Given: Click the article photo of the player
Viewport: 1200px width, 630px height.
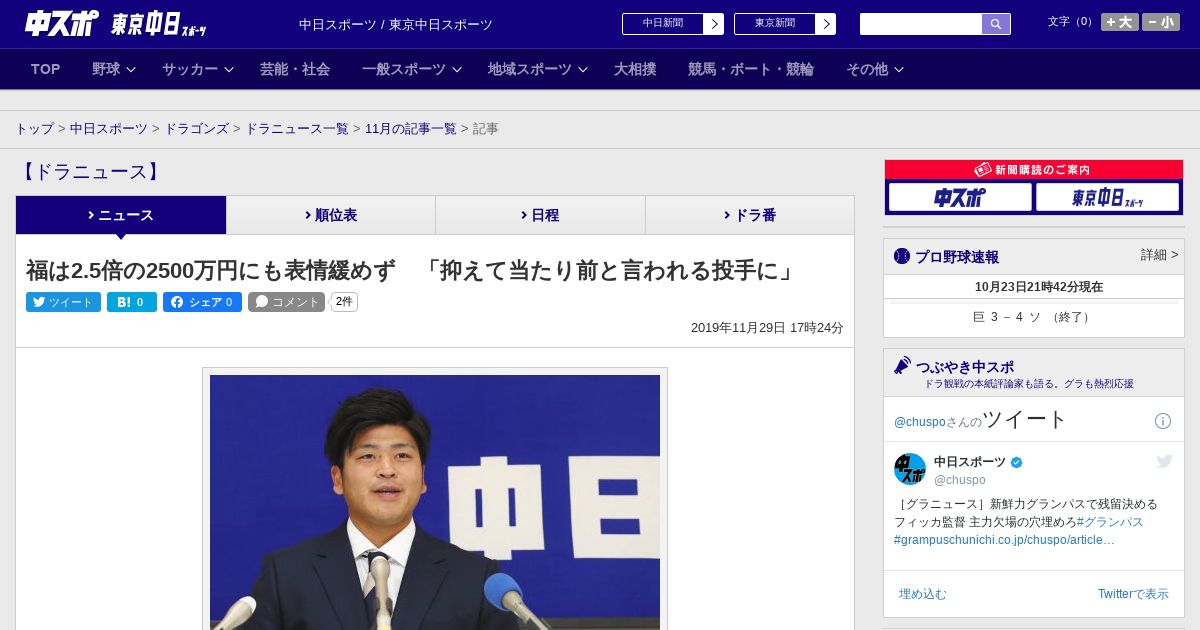Looking at the screenshot, I should pyautogui.click(x=435, y=502).
